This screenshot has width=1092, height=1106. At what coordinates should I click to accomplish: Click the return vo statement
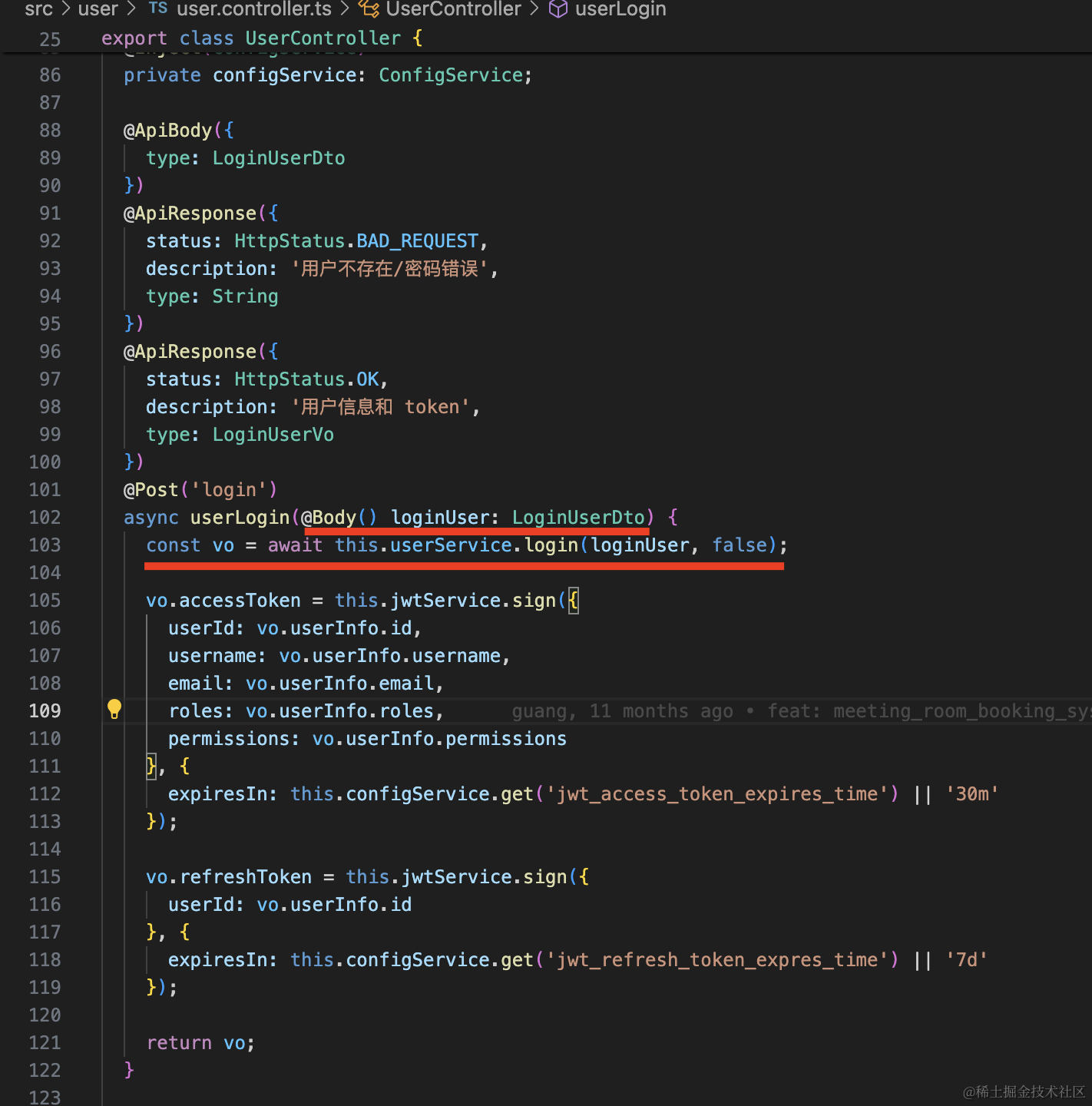point(200,1043)
